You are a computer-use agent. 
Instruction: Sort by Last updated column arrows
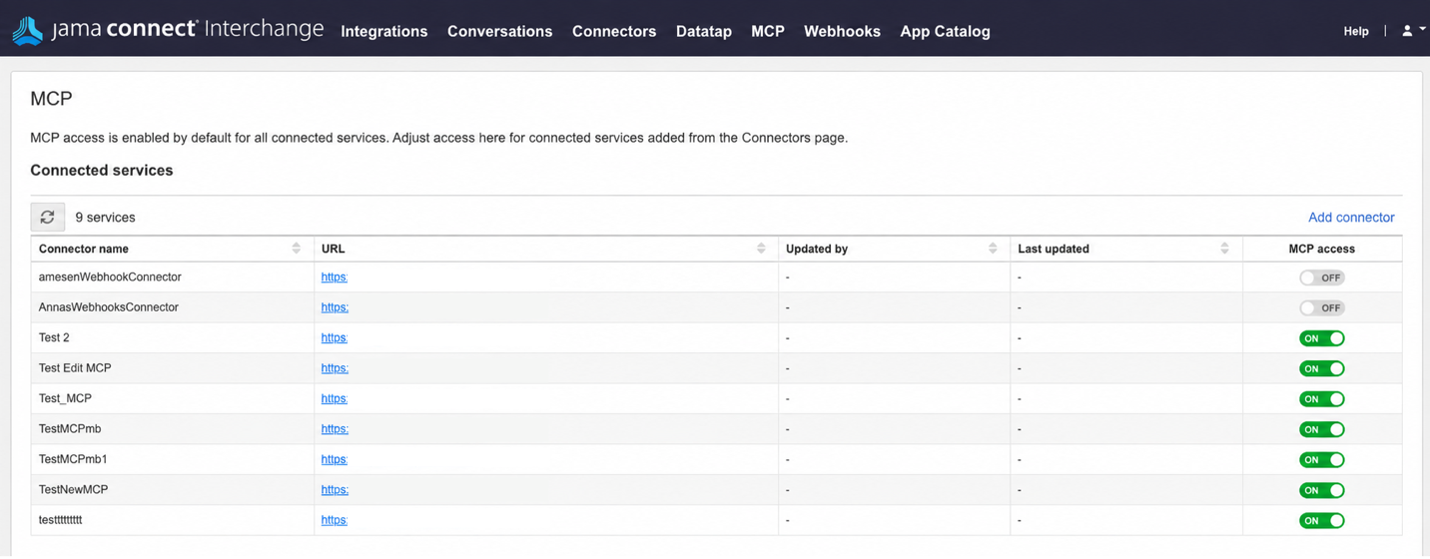tap(1225, 249)
